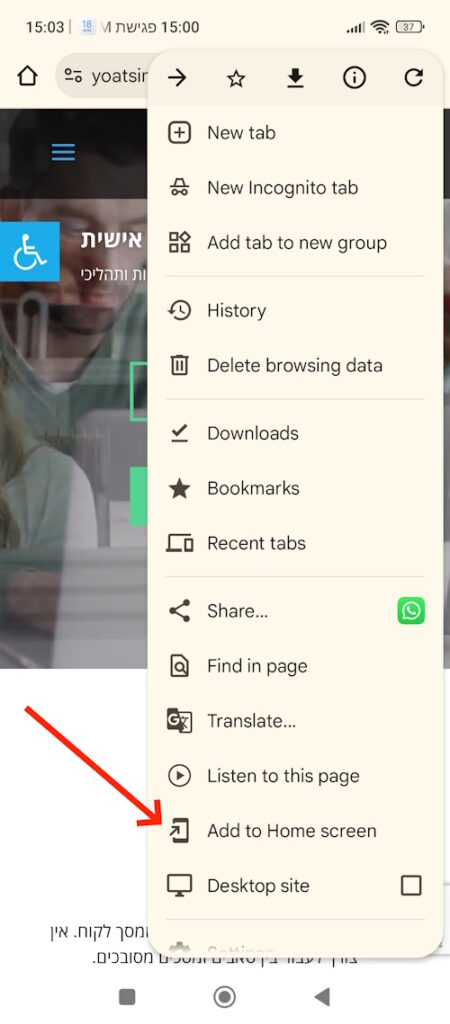Choose Delete browsing data
The image size is (450, 1024).
click(295, 366)
